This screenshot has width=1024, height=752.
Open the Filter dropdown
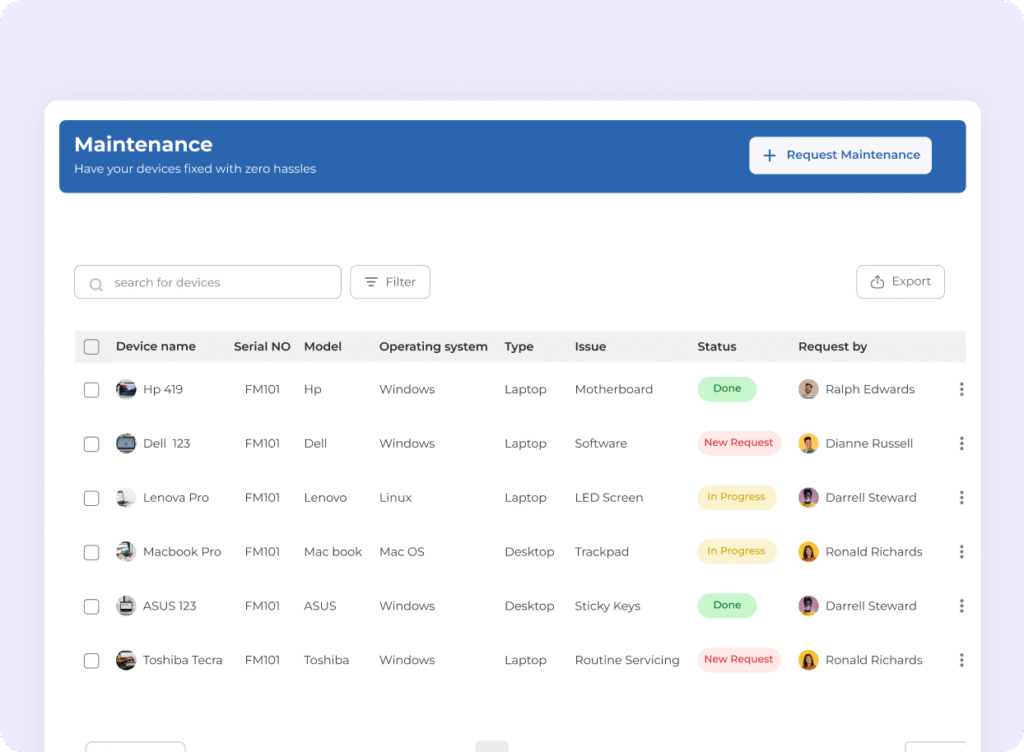click(390, 282)
